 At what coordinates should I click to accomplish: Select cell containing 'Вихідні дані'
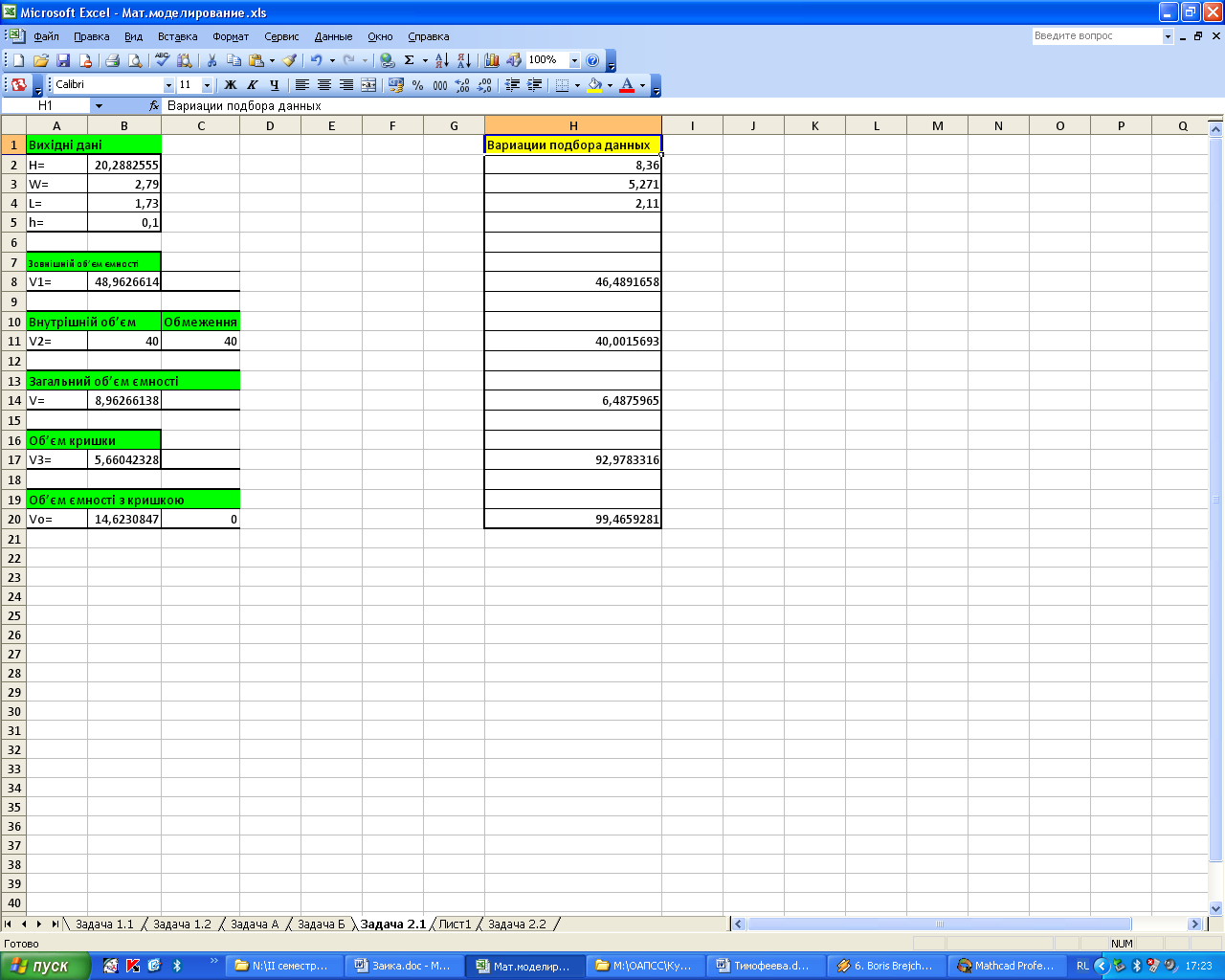(94, 145)
